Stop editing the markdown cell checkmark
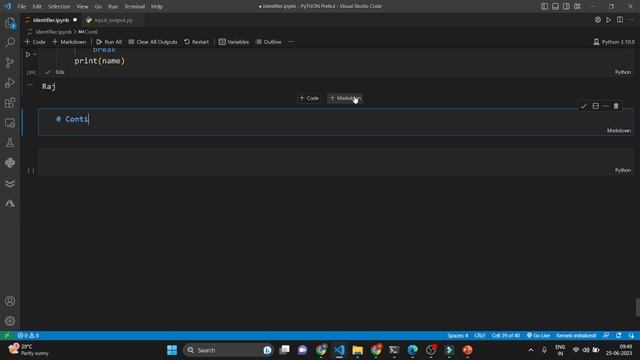 (584, 106)
